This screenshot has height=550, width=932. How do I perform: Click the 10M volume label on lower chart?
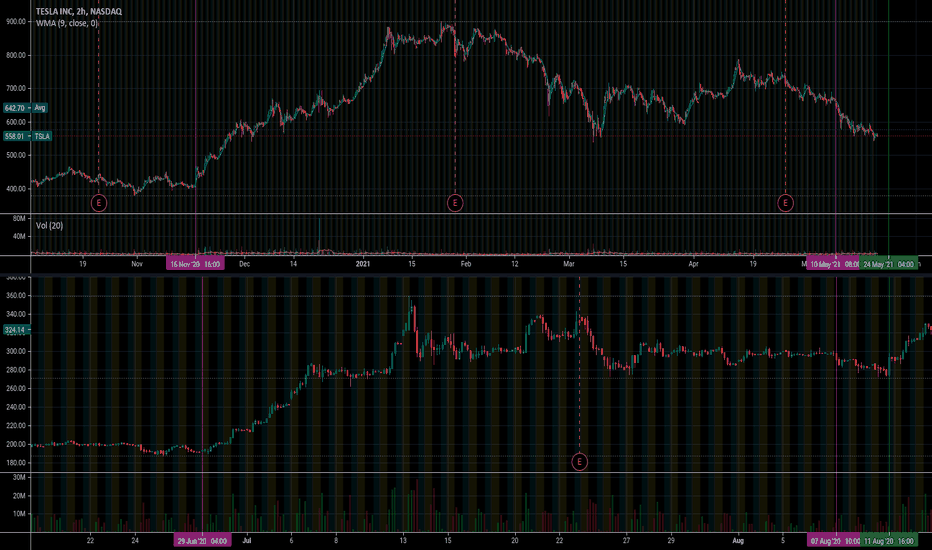tap(19, 514)
